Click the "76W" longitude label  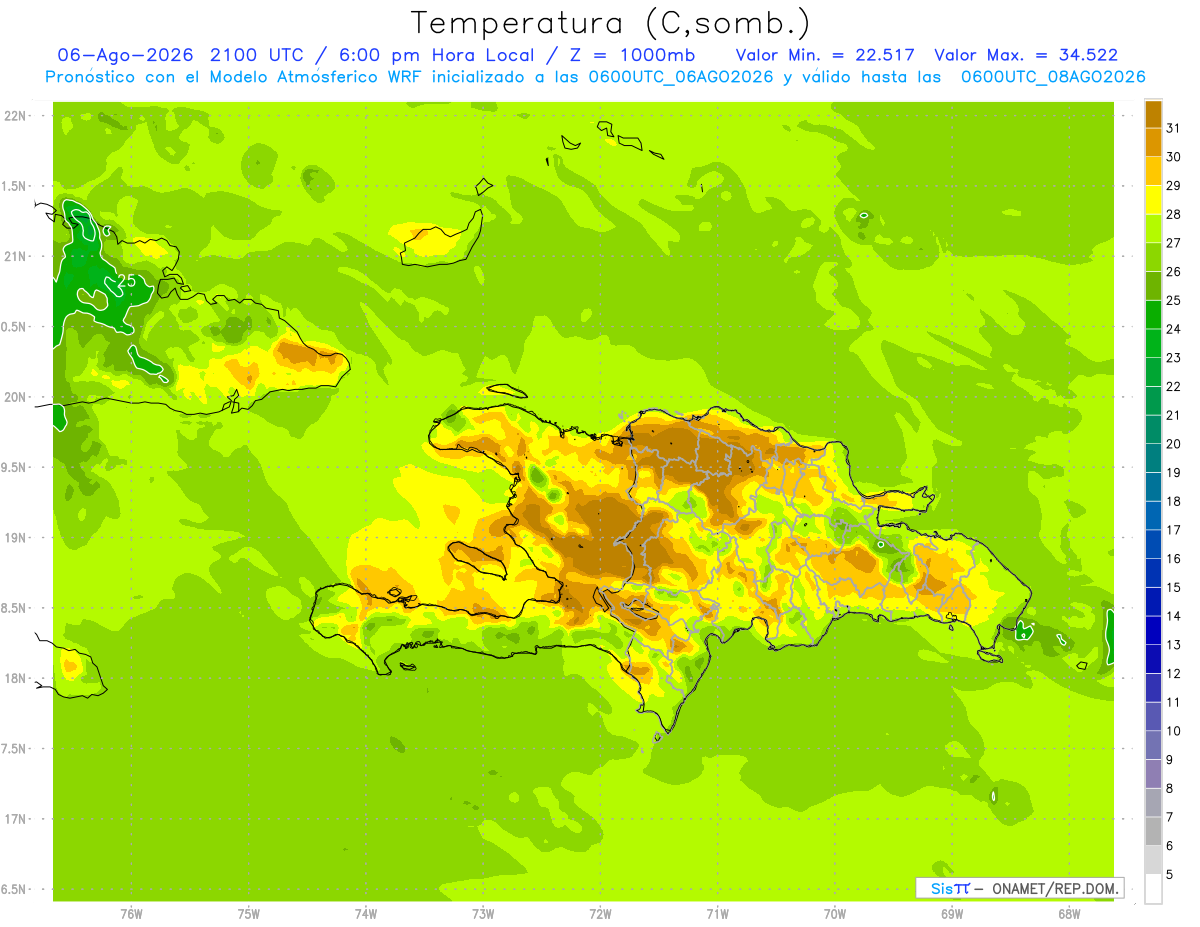[131, 913]
